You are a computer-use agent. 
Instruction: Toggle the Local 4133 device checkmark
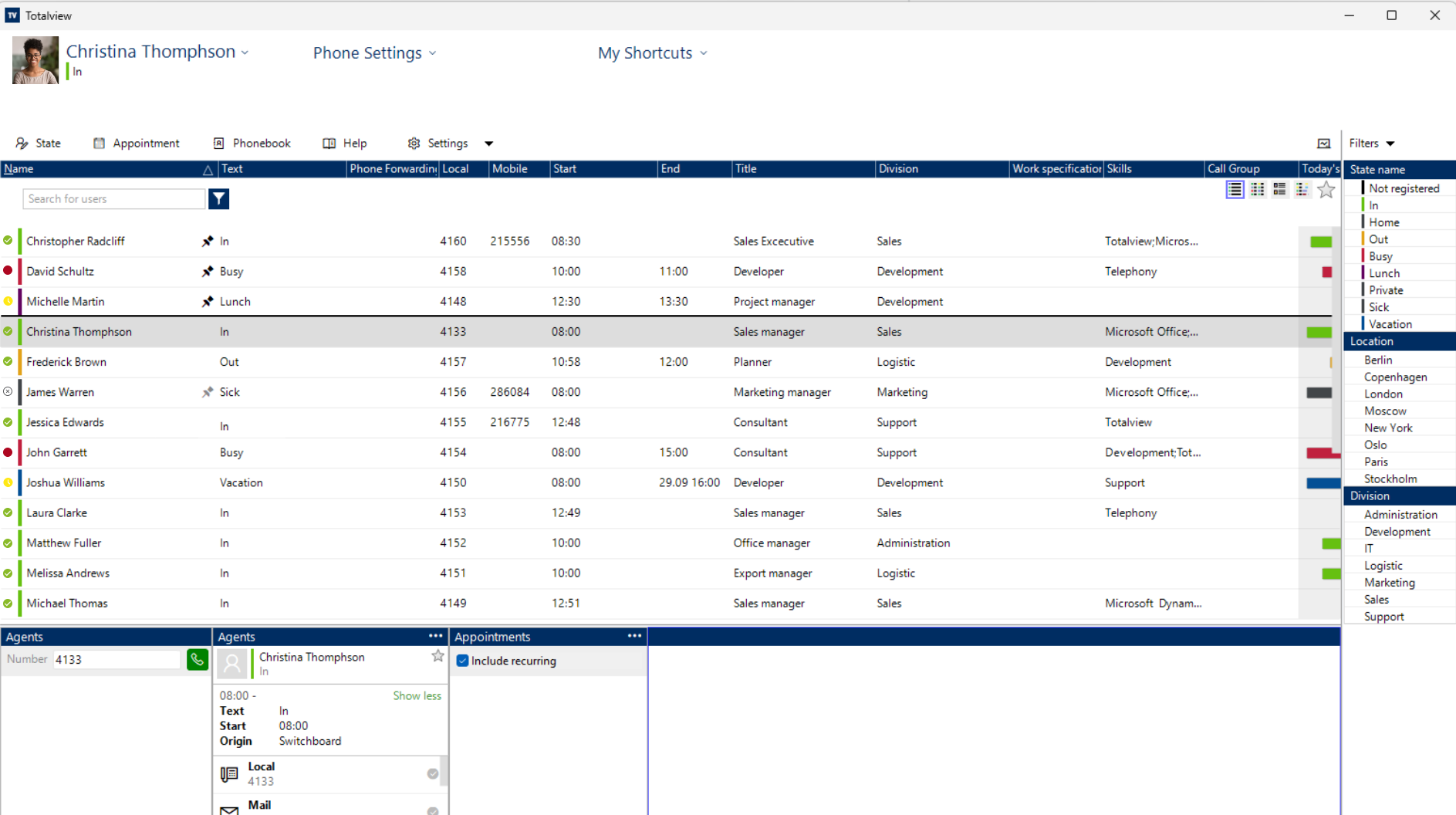coord(433,773)
